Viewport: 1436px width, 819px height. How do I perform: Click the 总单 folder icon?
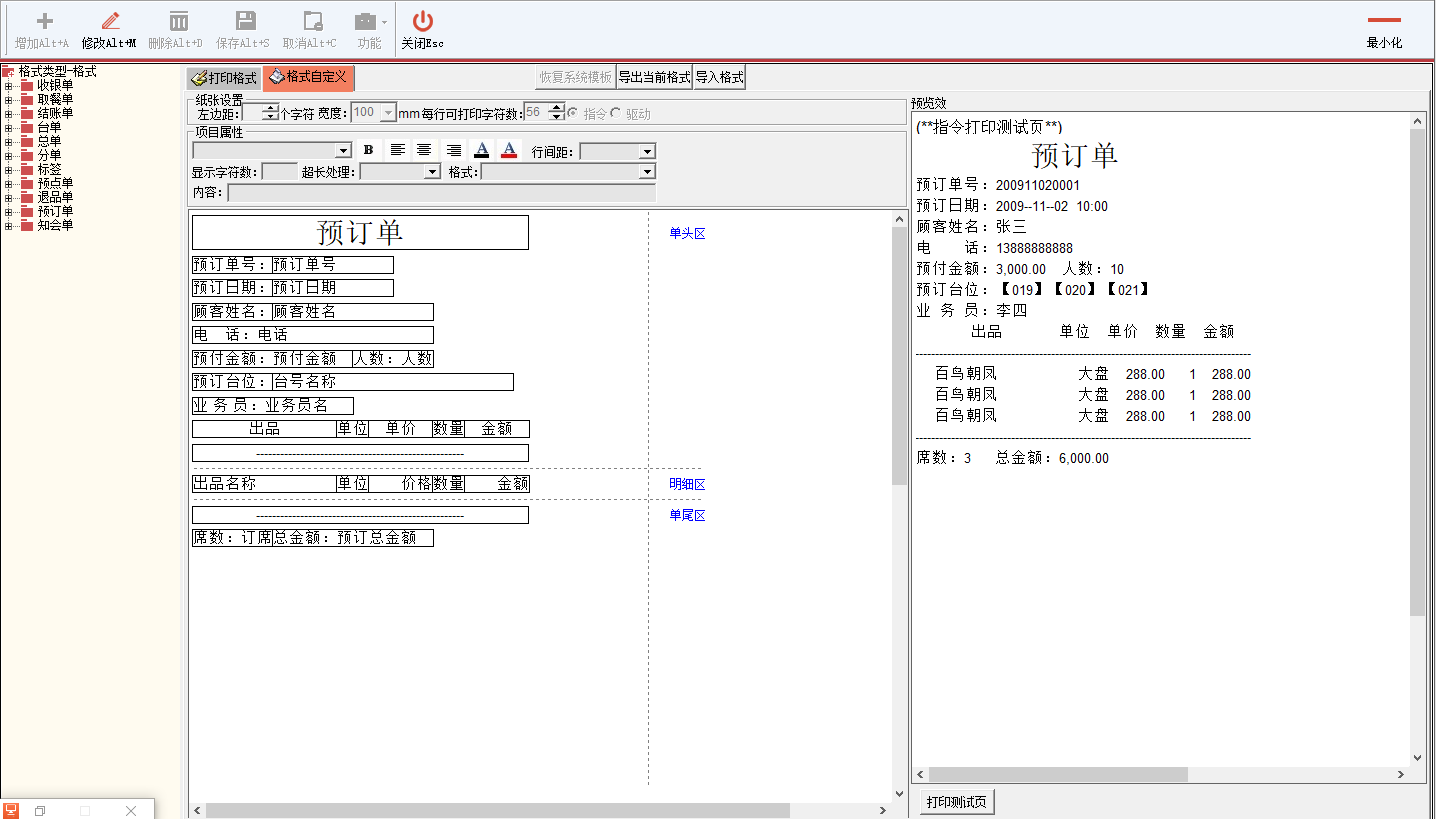[27, 141]
